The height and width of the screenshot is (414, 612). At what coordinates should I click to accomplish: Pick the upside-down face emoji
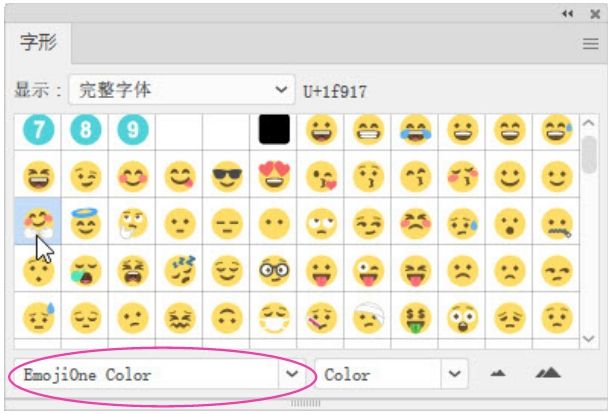pyautogui.click(x=227, y=318)
